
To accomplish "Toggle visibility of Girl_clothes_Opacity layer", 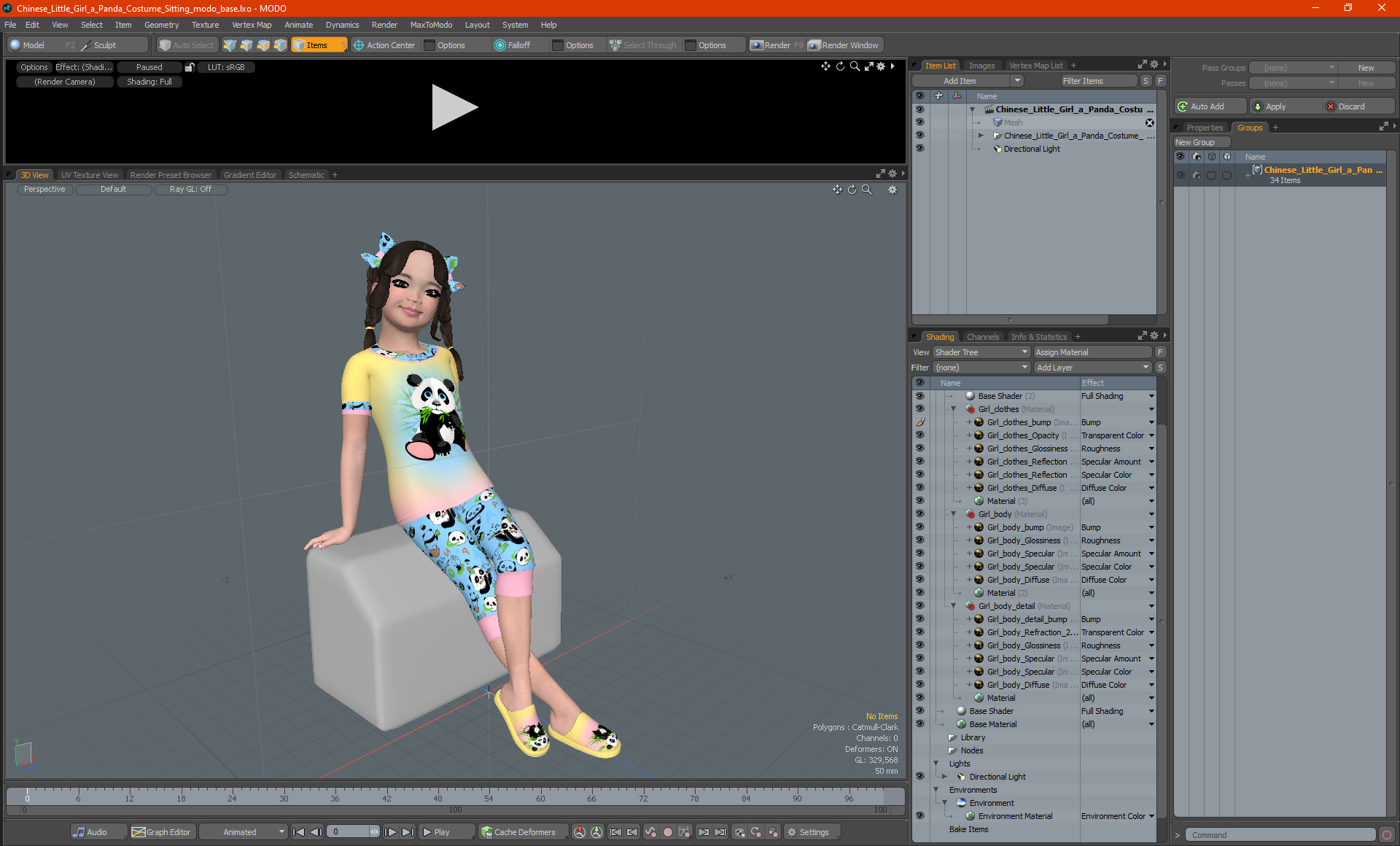I will (x=919, y=435).
